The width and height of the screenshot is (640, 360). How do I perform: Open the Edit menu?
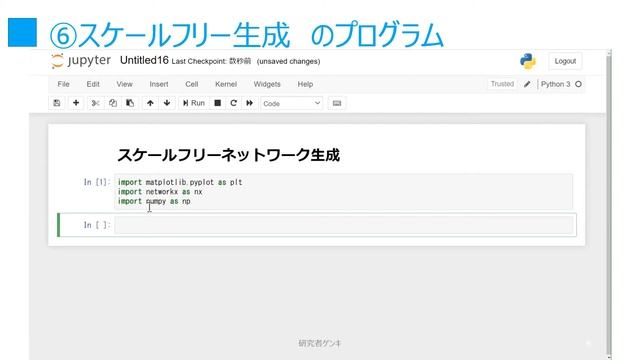click(93, 84)
